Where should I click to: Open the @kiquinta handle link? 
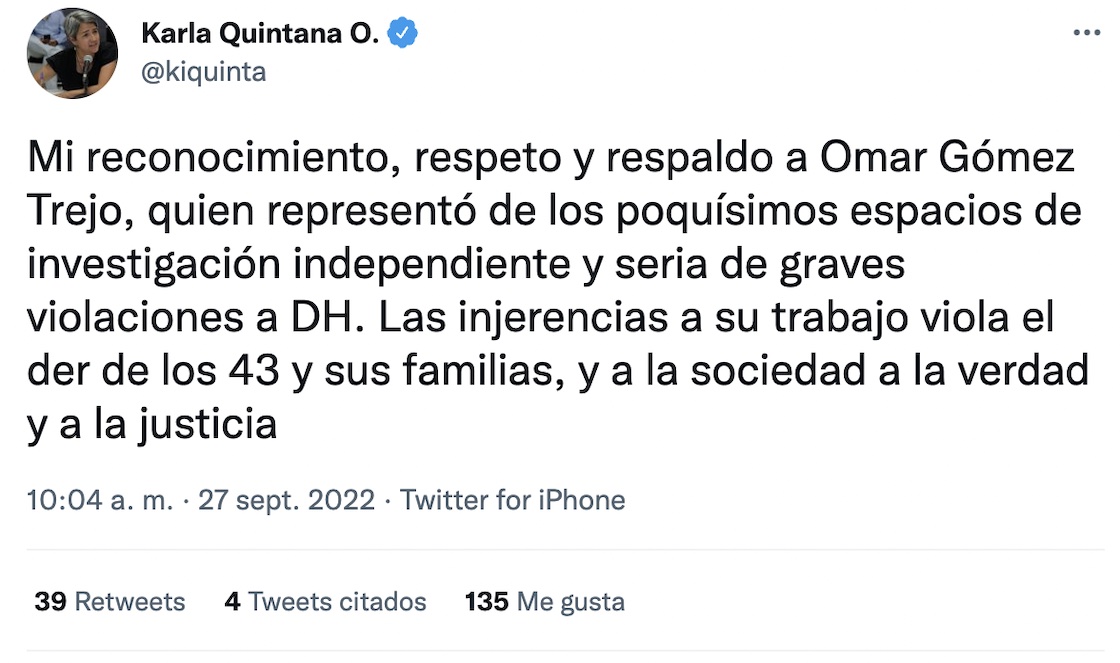coord(204,72)
